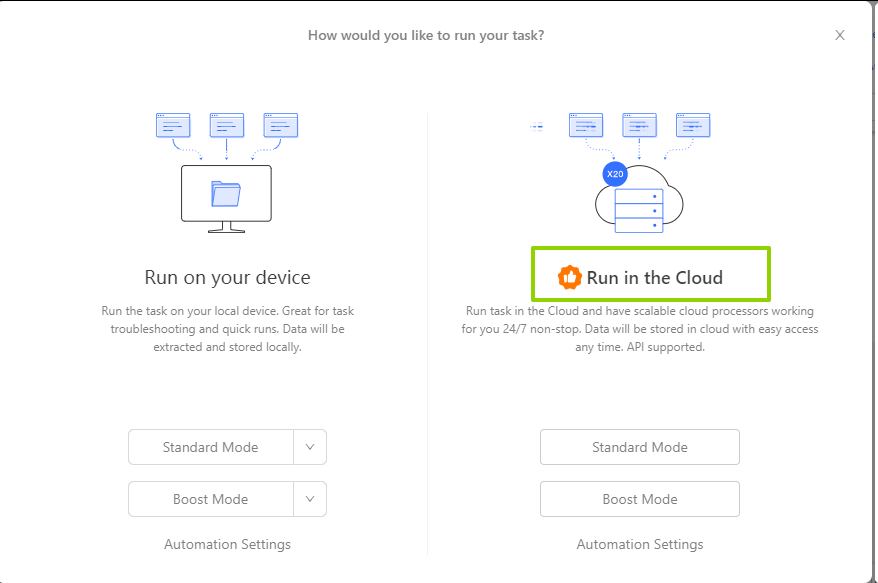
Task: Open Automation Settings under Run in the Cloud
Action: [x=640, y=544]
